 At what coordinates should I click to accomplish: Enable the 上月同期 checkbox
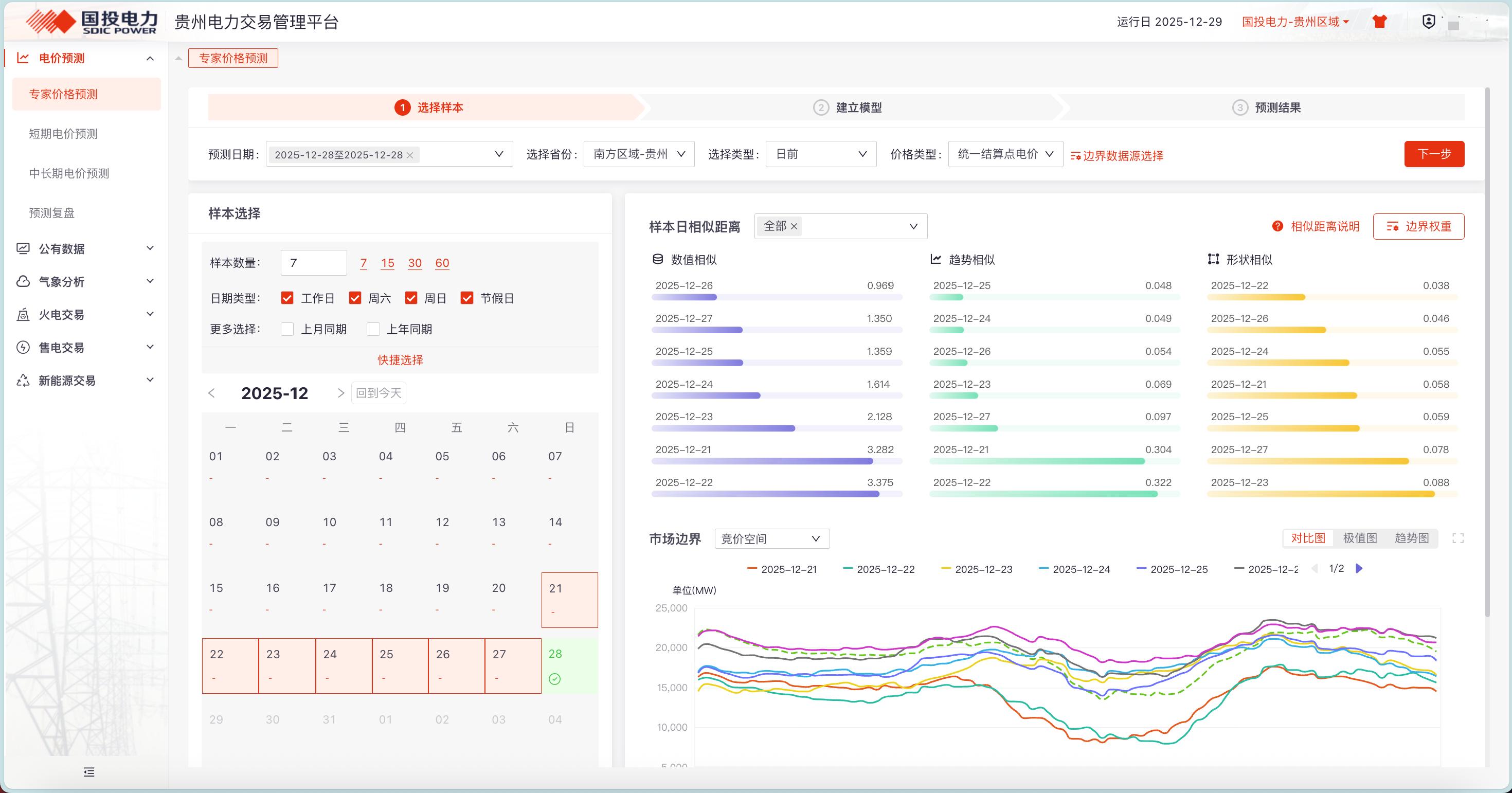287,329
